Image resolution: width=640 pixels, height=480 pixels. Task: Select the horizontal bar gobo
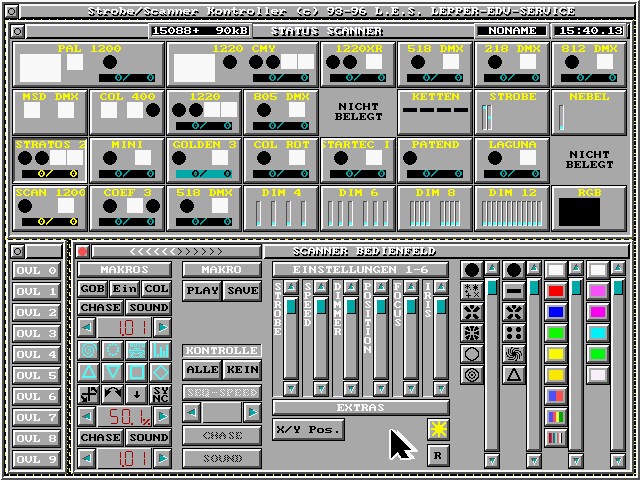514,291
